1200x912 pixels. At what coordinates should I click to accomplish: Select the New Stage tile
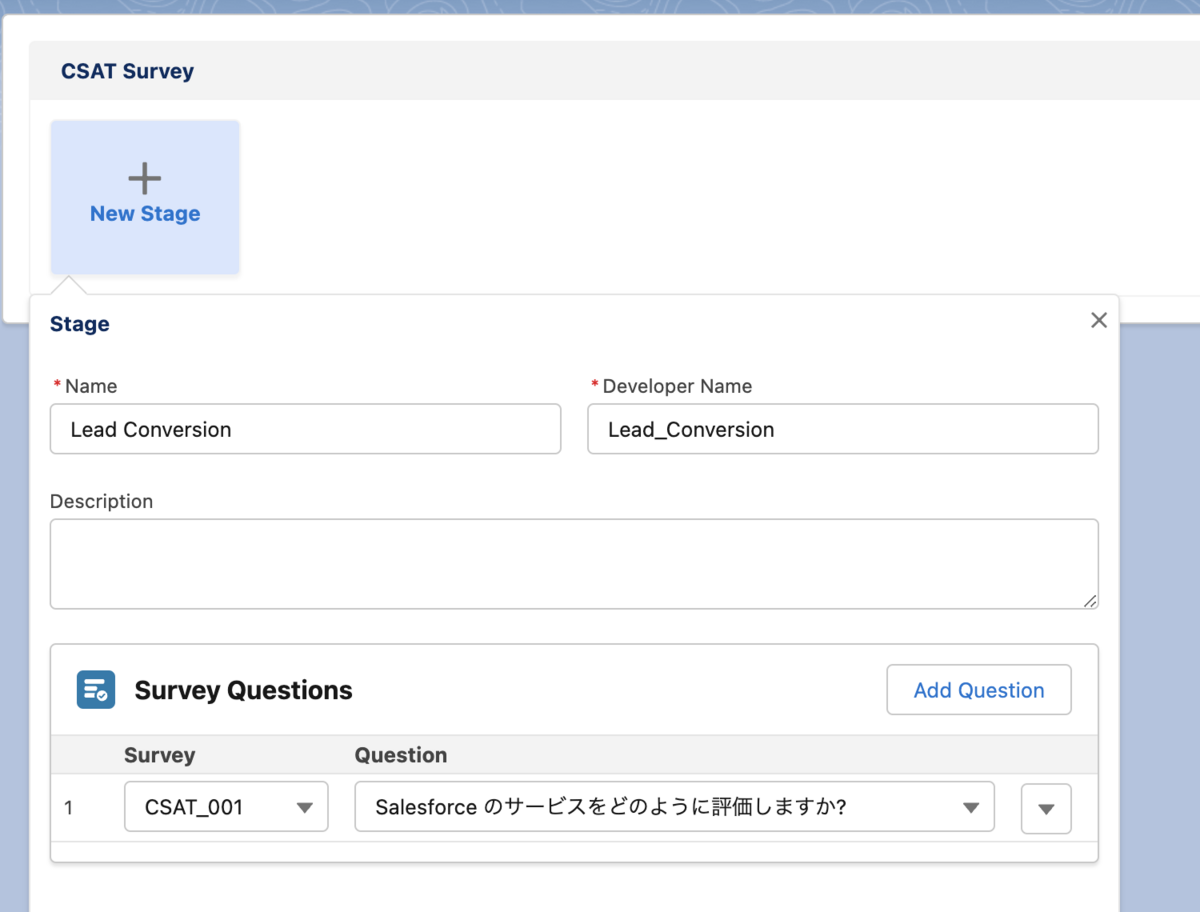(144, 196)
